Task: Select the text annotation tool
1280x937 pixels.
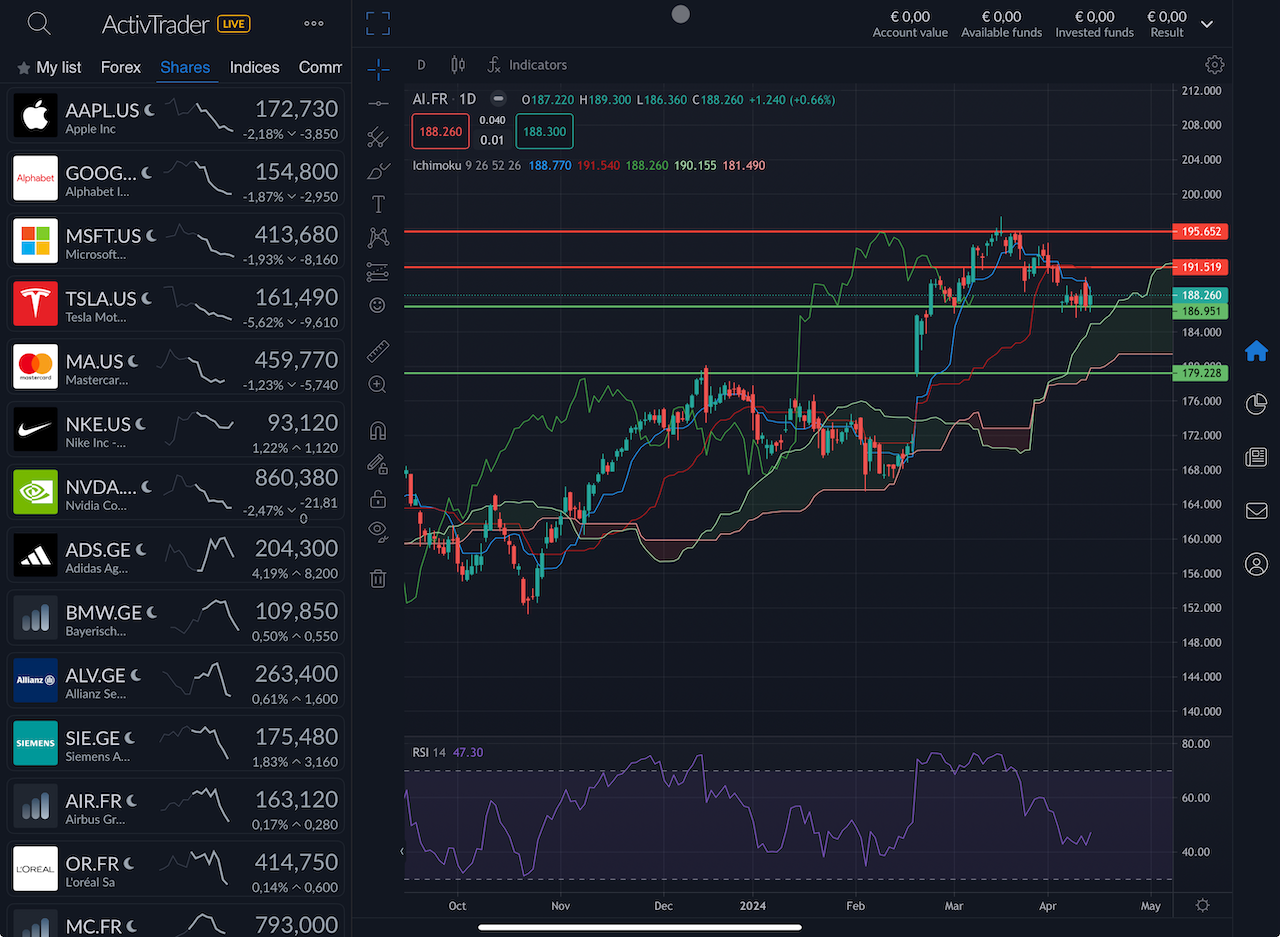Action: (377, 204)
